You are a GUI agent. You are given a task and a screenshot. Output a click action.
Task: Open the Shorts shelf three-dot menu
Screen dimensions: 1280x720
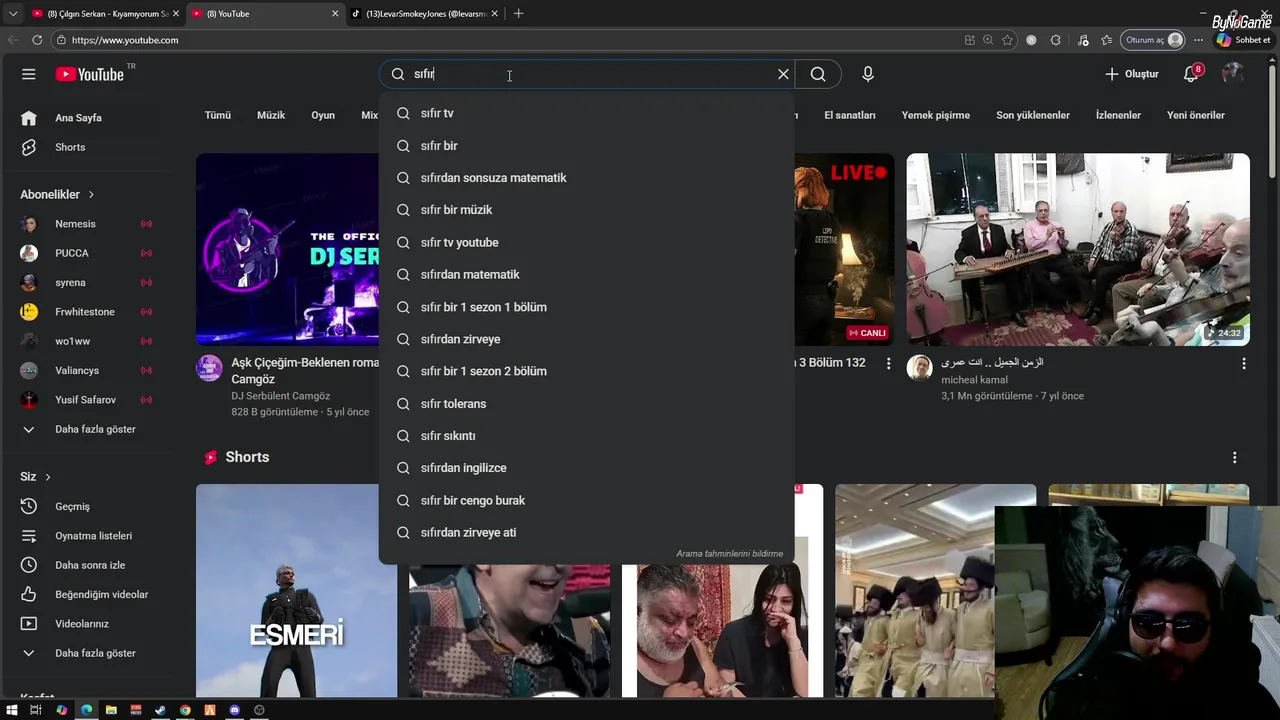[1235, 457]
